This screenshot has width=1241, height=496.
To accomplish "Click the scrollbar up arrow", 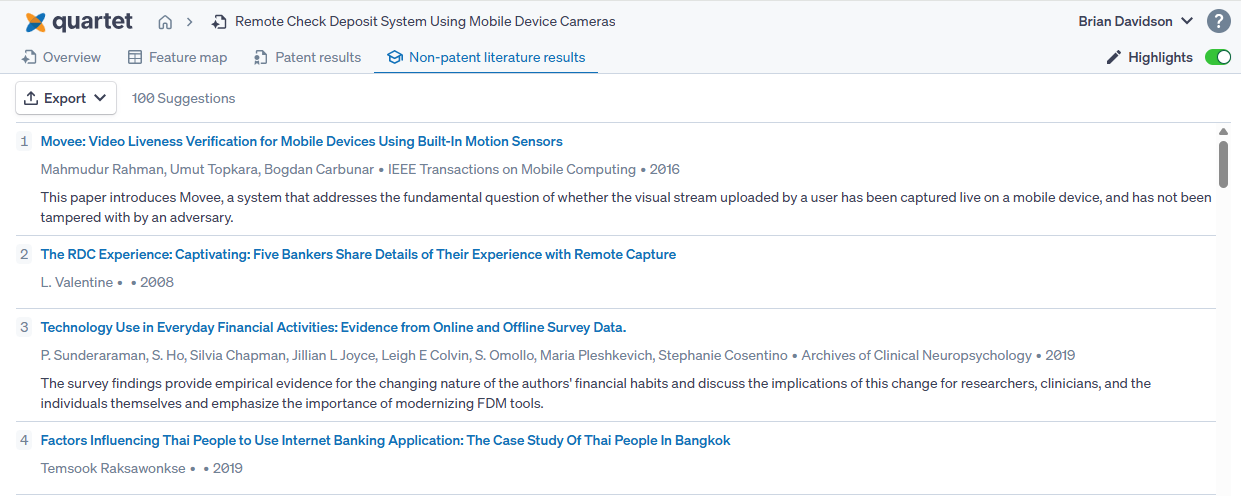I will click(1223, 132).
